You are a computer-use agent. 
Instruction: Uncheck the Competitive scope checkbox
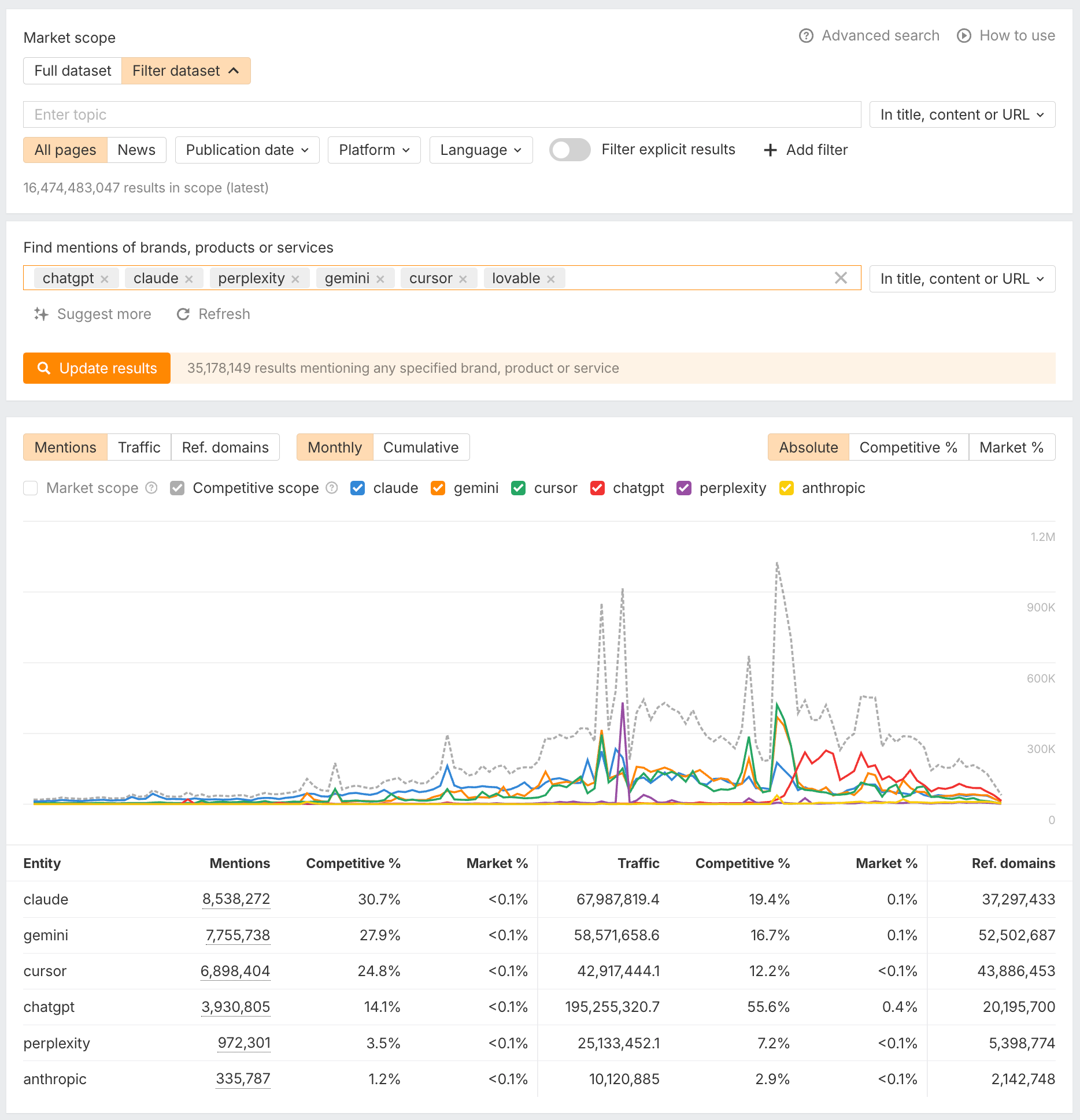pyautogui.click(x=177, y=488)
